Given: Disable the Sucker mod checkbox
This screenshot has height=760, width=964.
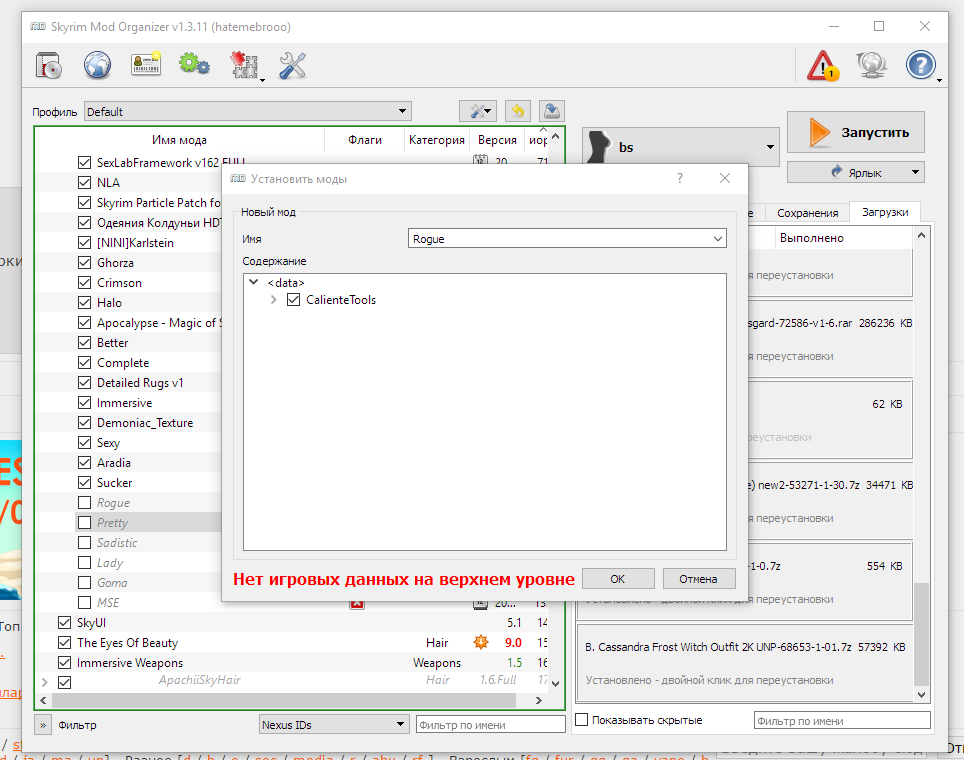Looking at the screenshot, I should click(85, 483).
